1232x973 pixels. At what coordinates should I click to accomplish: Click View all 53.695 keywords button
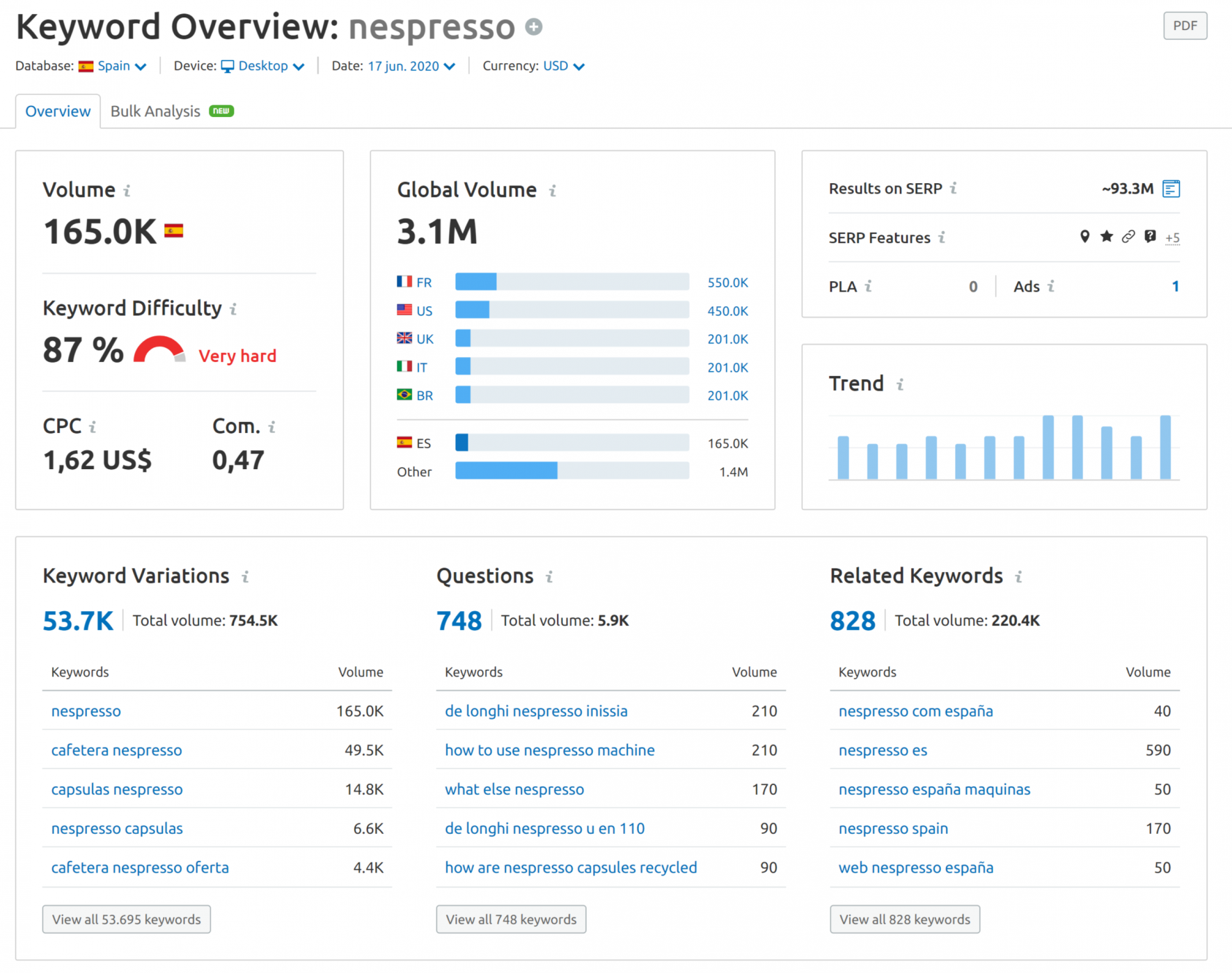(126, 919)
